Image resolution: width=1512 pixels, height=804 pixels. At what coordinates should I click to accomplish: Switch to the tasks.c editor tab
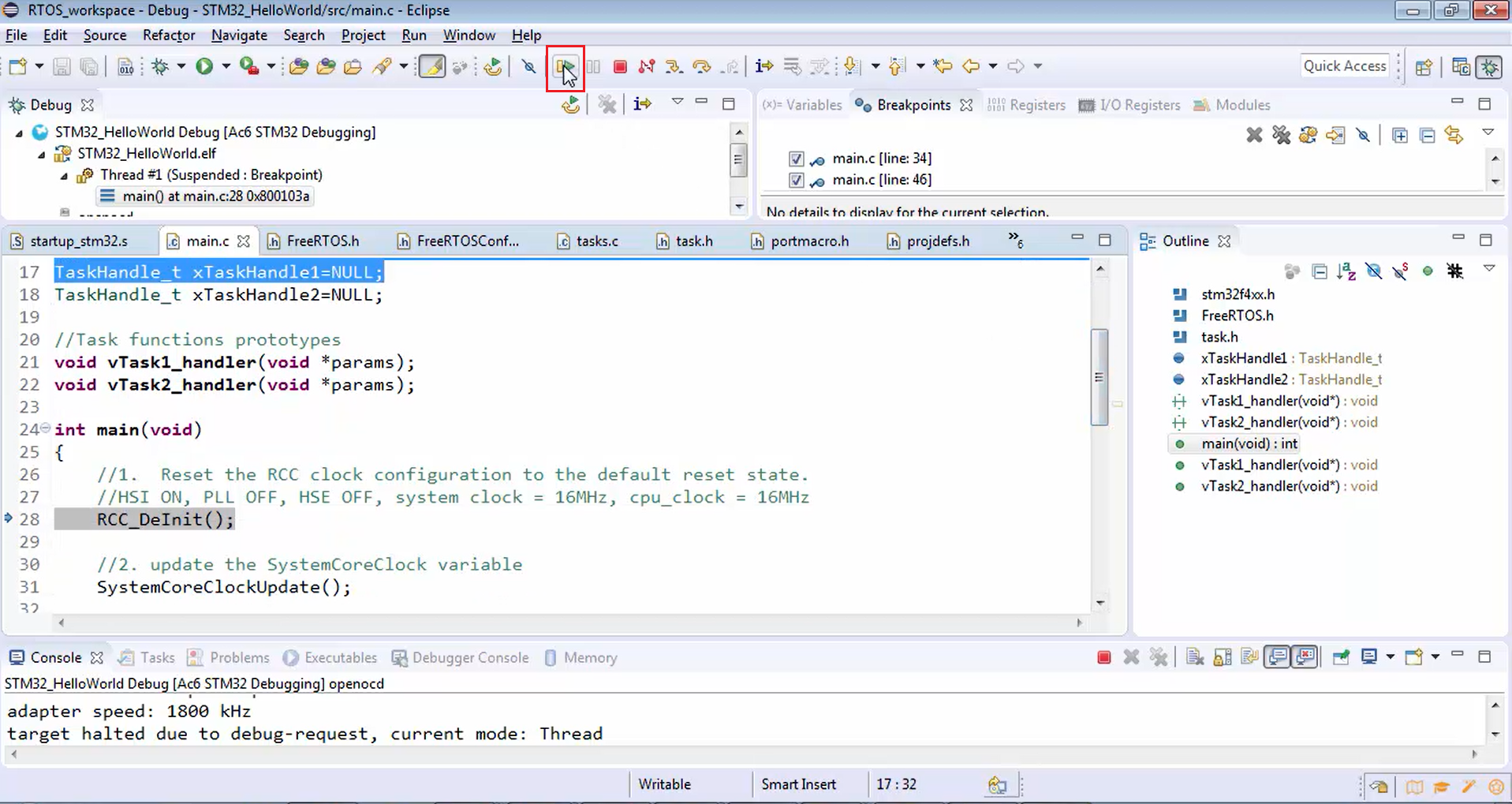click(x=588, y=241)
